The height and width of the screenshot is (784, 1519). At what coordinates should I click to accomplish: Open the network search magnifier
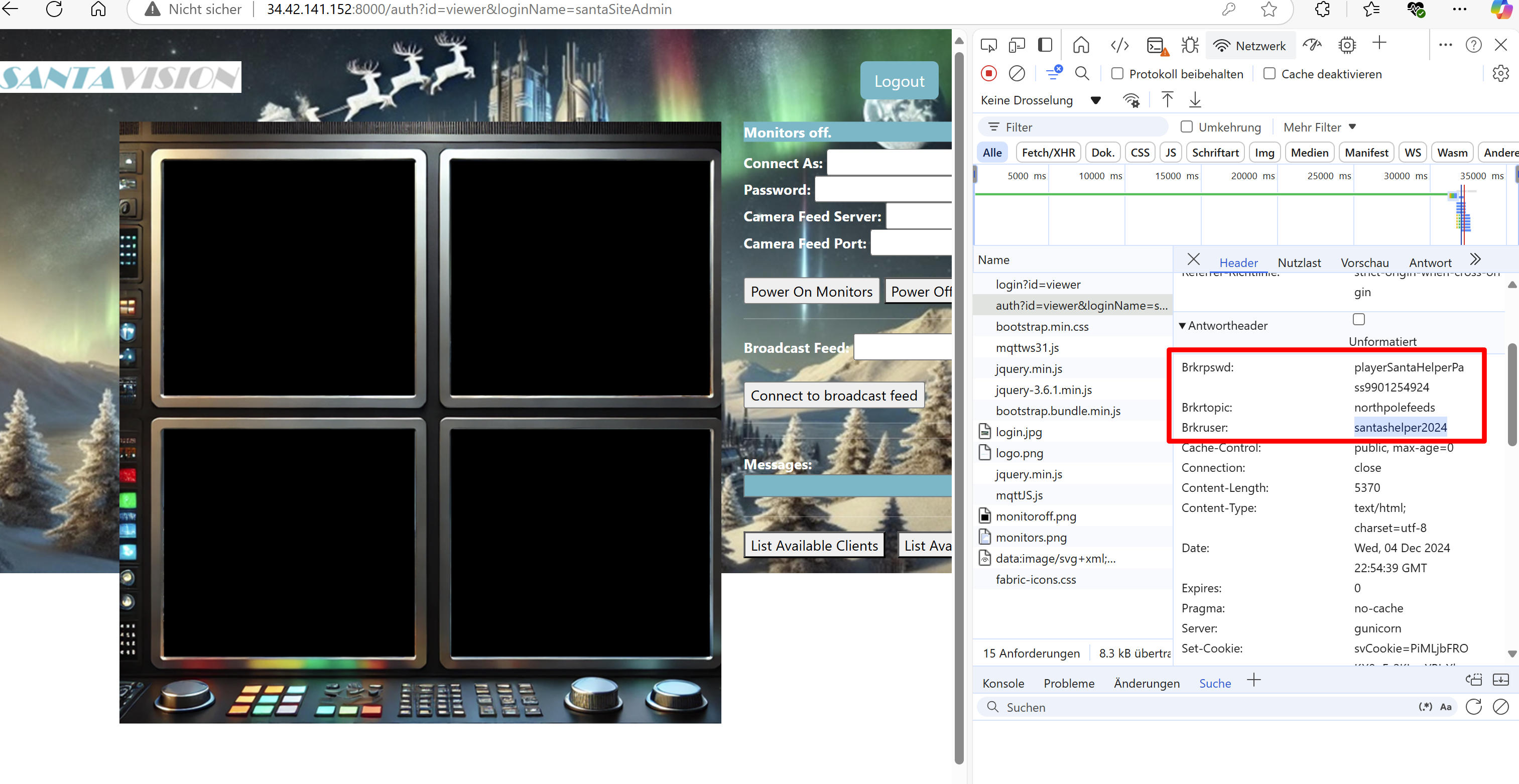click(1081, 74)
